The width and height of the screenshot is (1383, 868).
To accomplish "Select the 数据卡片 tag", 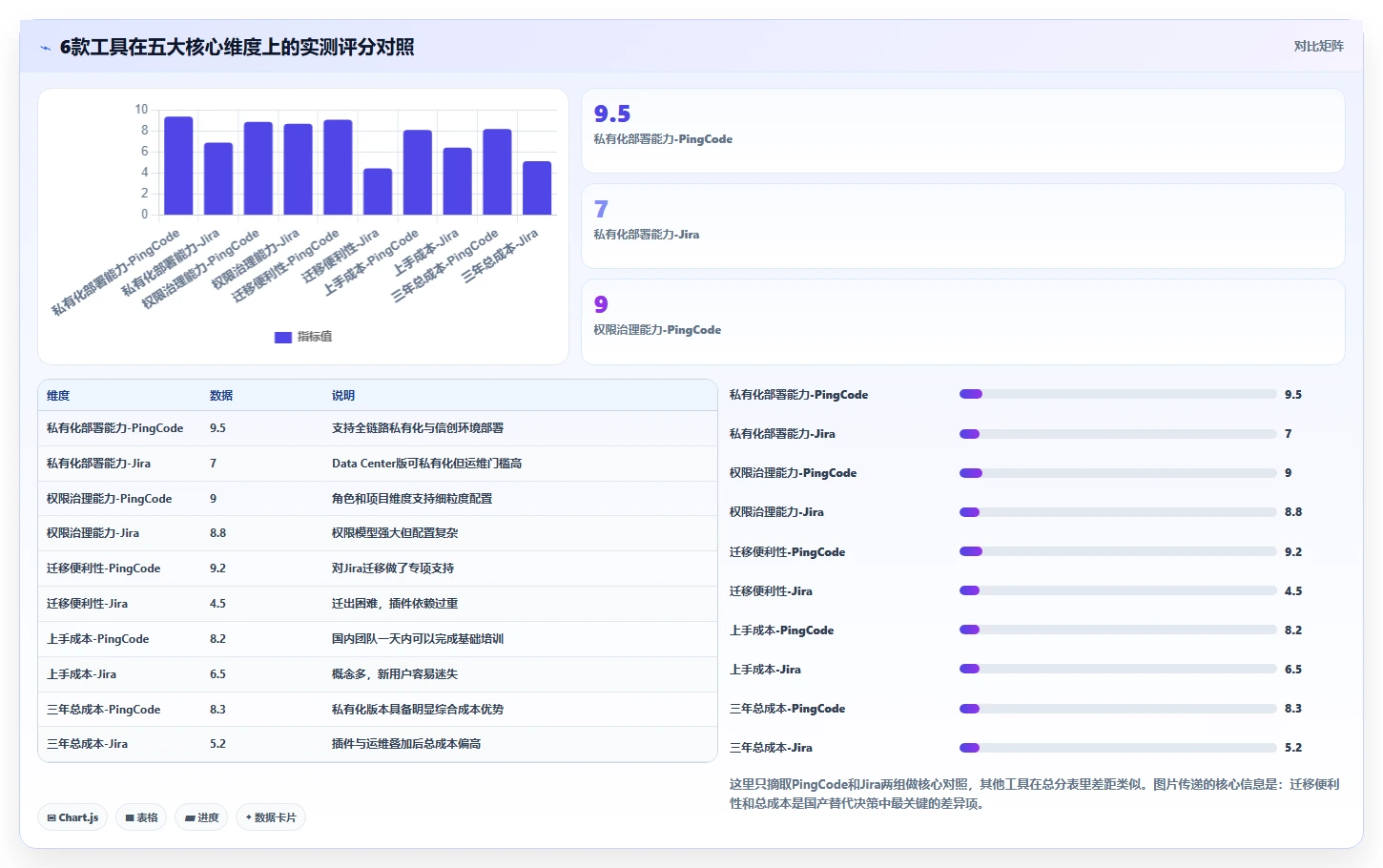I will coord(271,817).
